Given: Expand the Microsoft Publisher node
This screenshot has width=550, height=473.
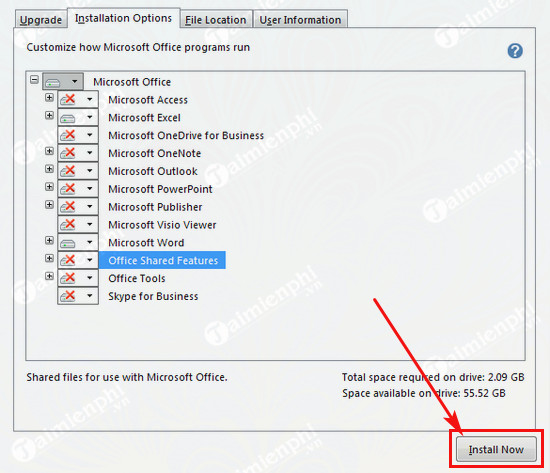Looking at the screenshot, I should (49, 205).
